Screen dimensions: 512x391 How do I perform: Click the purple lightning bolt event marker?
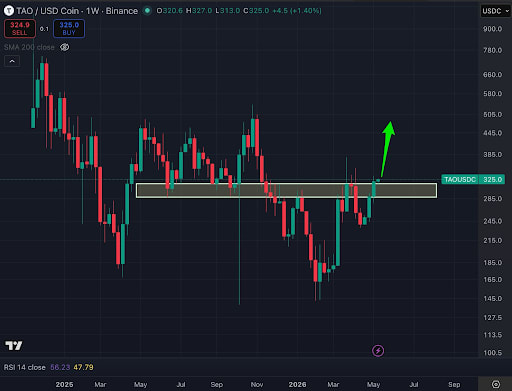[x=378, y=351]
